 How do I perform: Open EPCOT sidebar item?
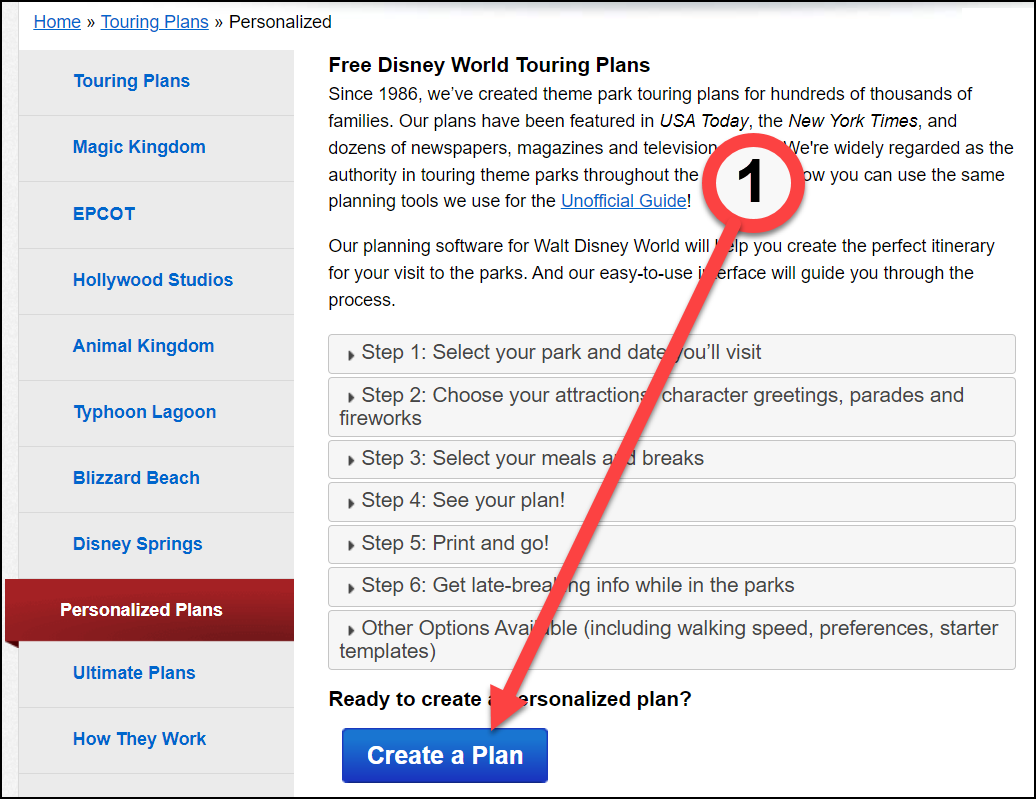(104, 213)
